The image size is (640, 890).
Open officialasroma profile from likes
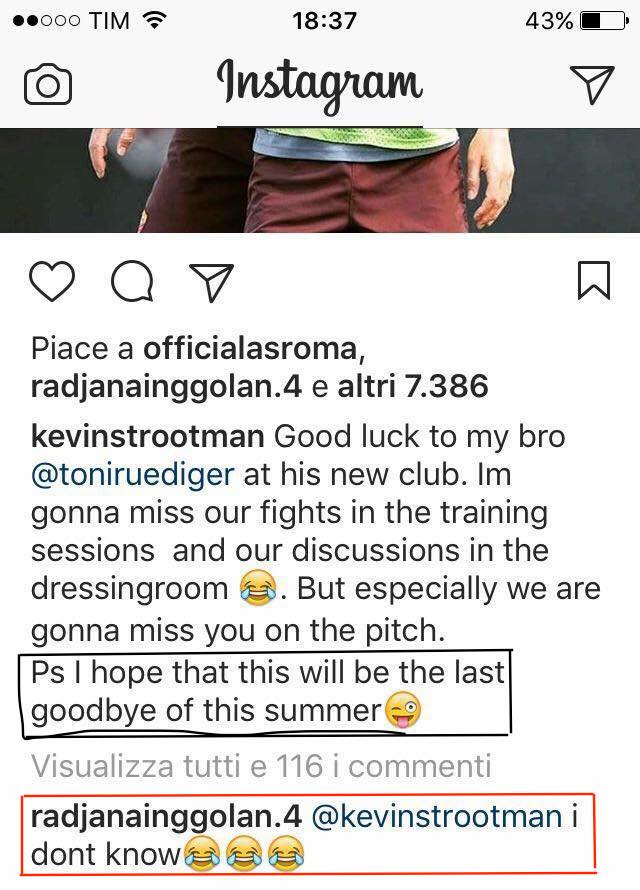point(250,348)
